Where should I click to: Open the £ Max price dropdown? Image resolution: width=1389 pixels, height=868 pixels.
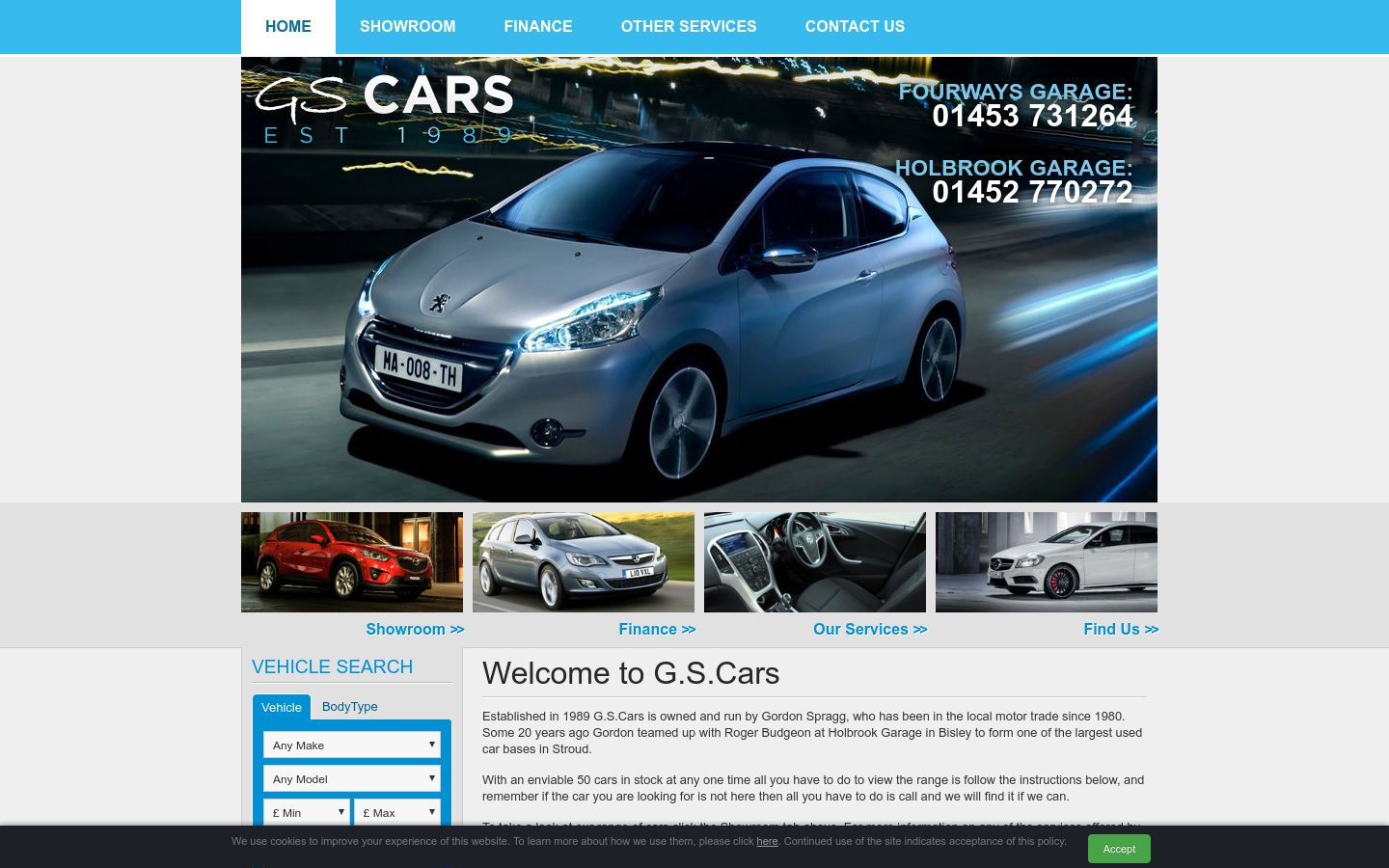397,812
